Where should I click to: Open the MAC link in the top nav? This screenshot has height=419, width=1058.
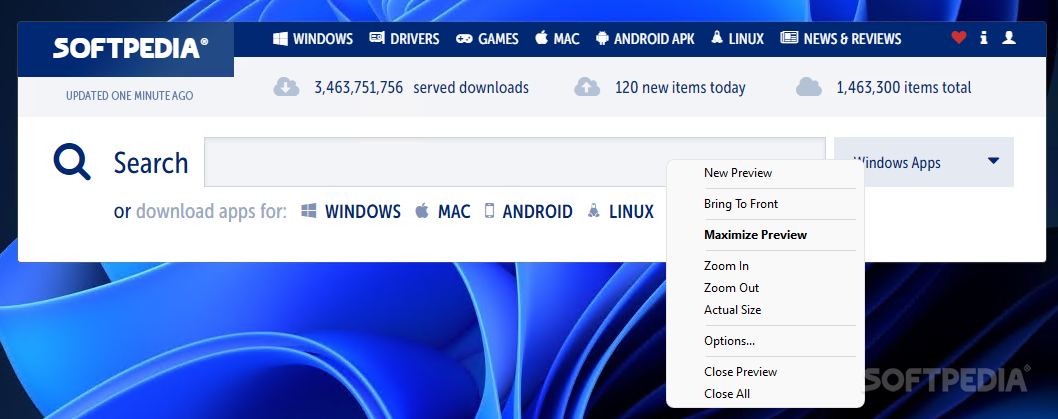point(566,39)
